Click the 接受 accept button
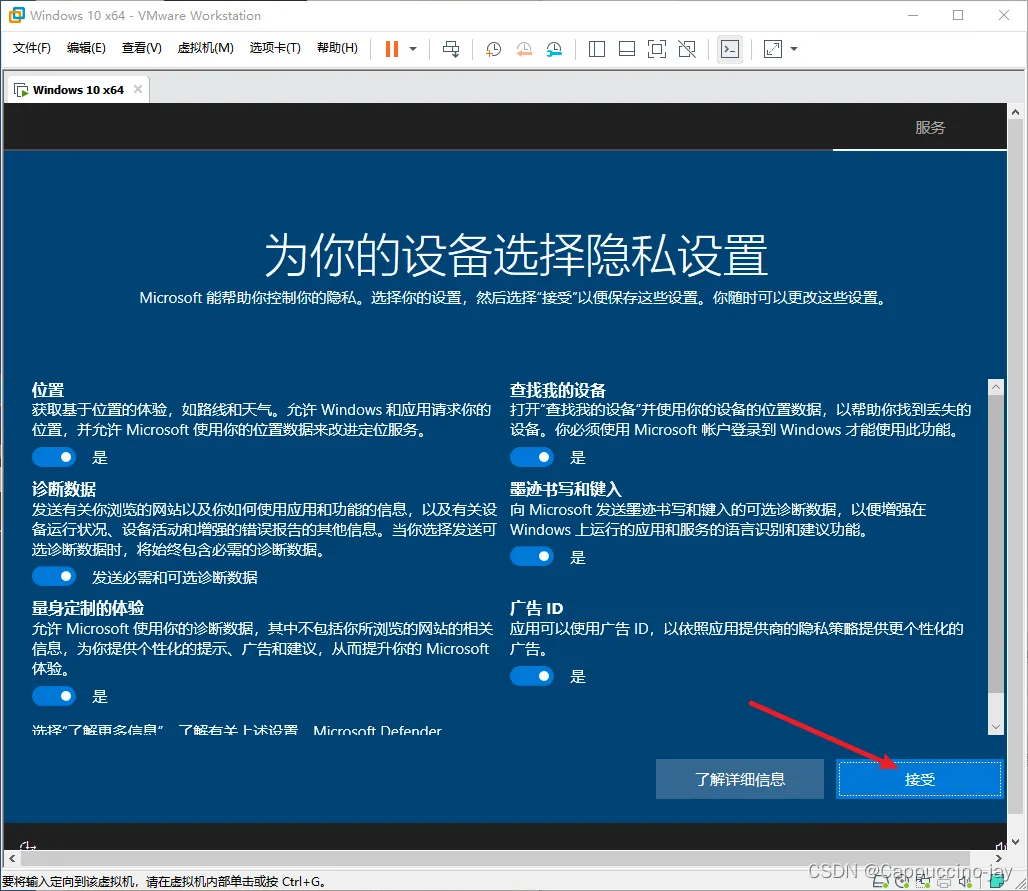 point(919,779)
